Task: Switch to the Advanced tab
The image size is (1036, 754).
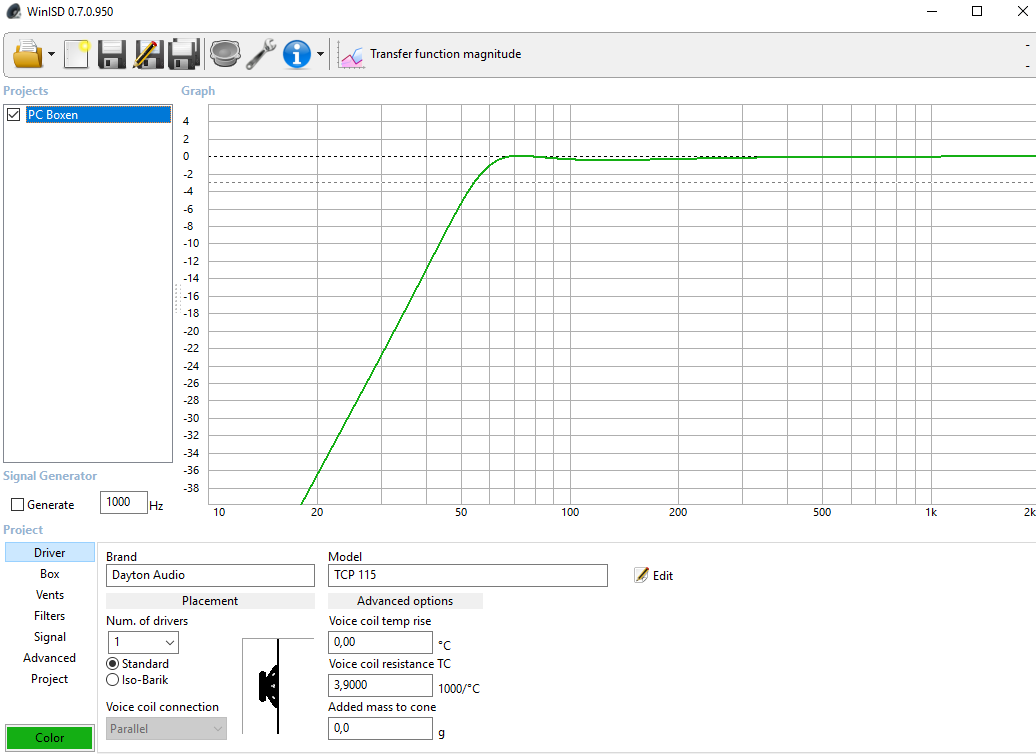Action: (x=50, y=658)
